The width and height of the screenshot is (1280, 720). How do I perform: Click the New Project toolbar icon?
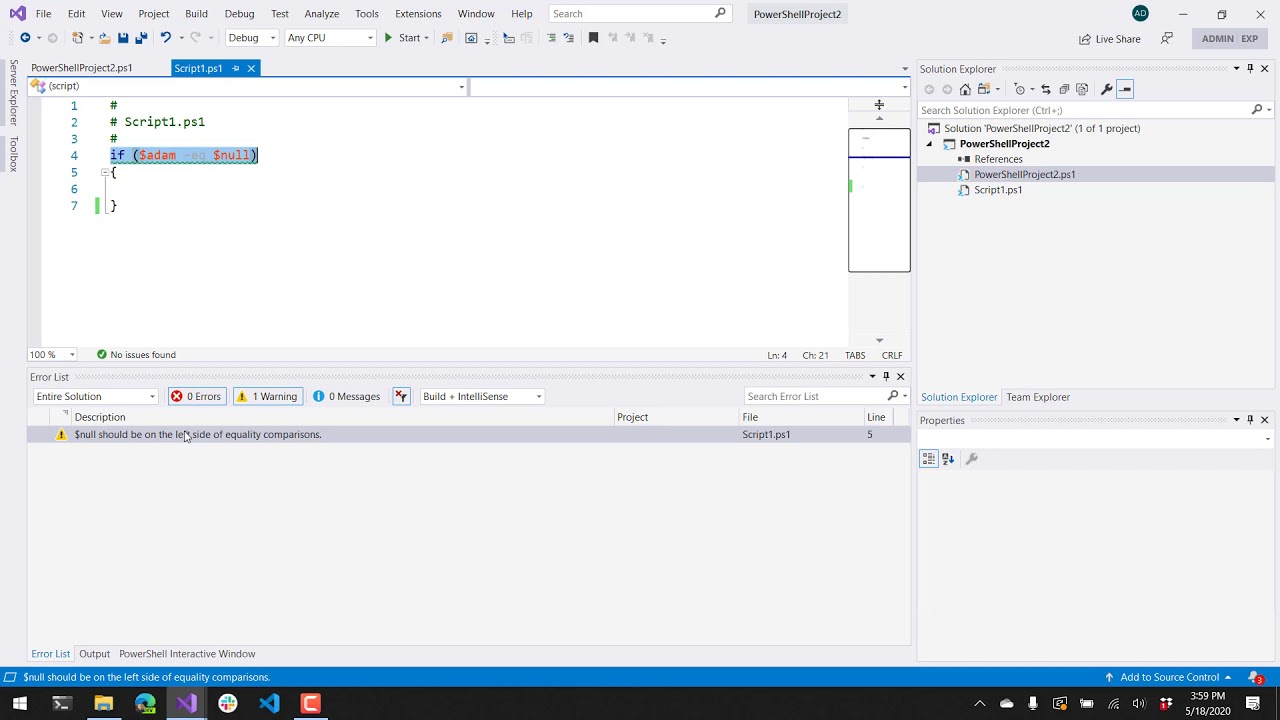(x=77, y=38)
